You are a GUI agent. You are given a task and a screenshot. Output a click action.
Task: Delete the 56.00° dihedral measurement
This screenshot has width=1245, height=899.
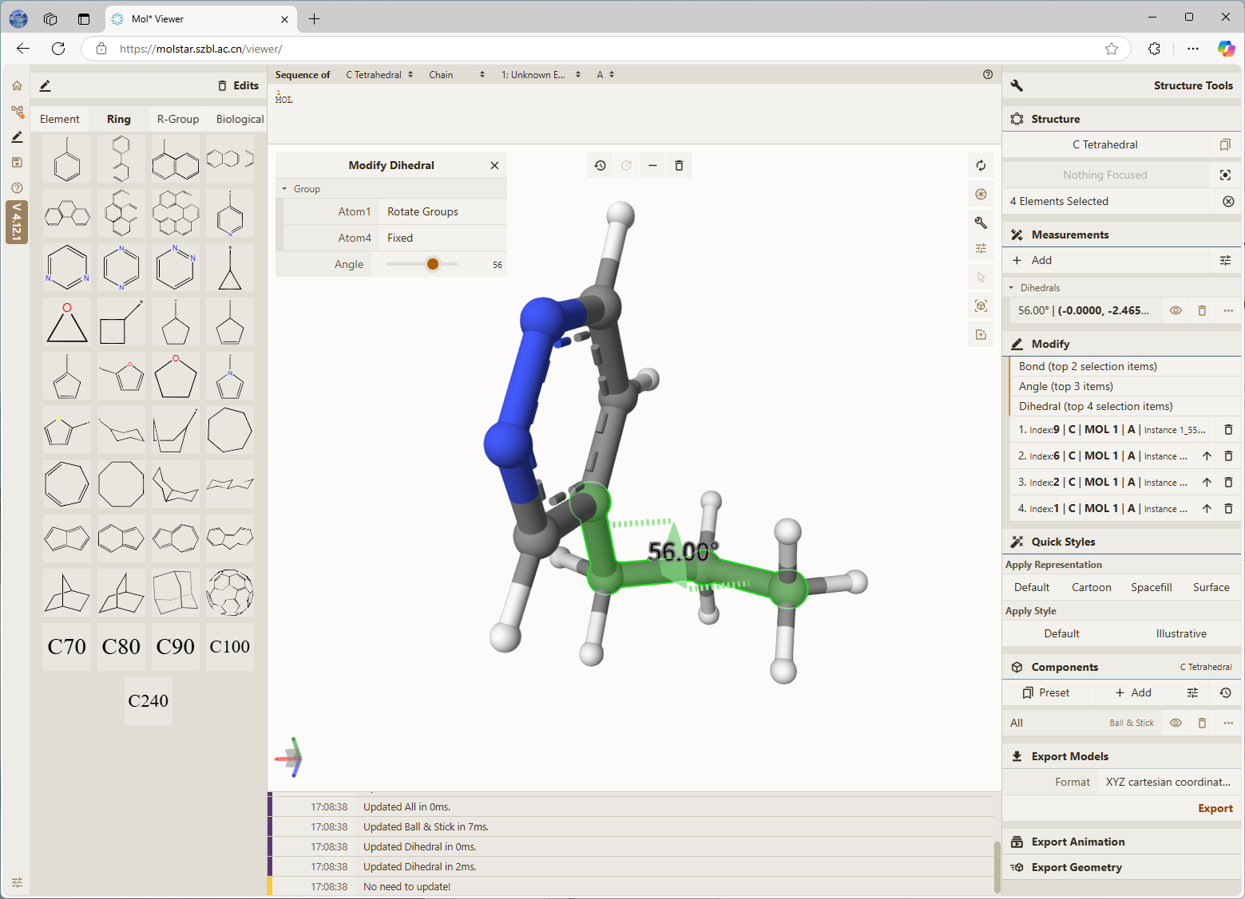coord(1202,311)
